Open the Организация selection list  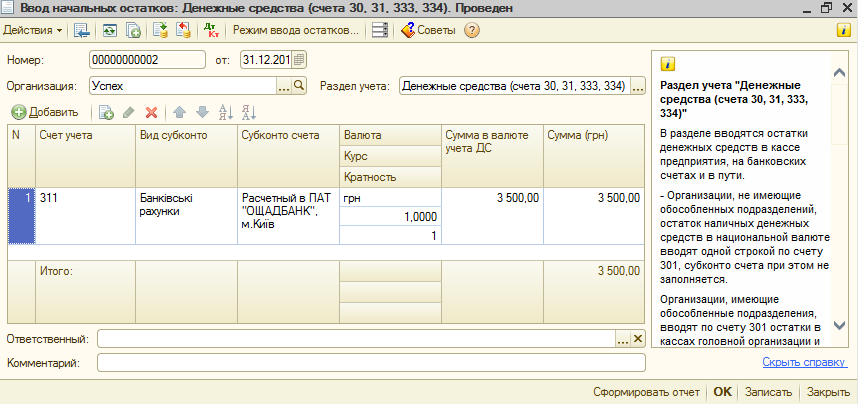click(283, 86)
